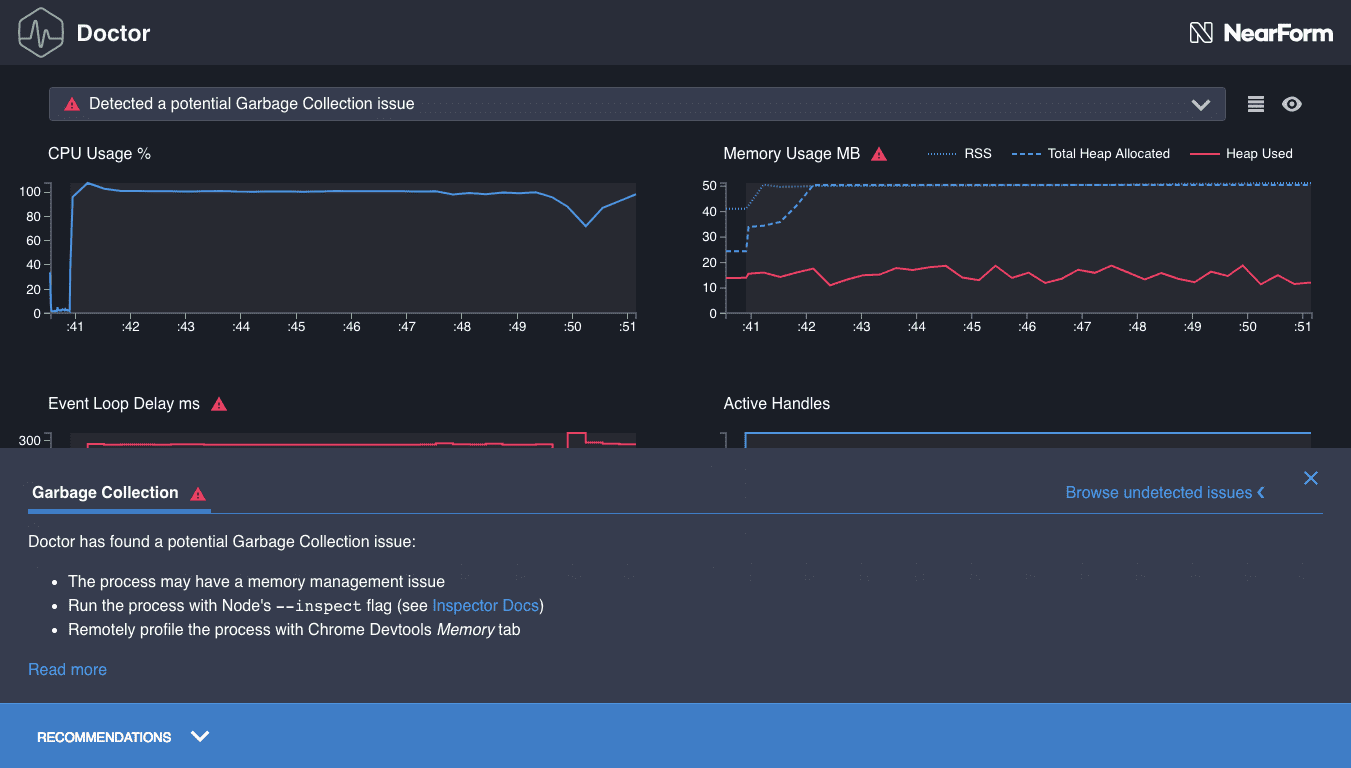This screenshot has height=768, width=1351.
Task: Click the Doctor heartbeat logo icon
Action: tap(41, 33)
